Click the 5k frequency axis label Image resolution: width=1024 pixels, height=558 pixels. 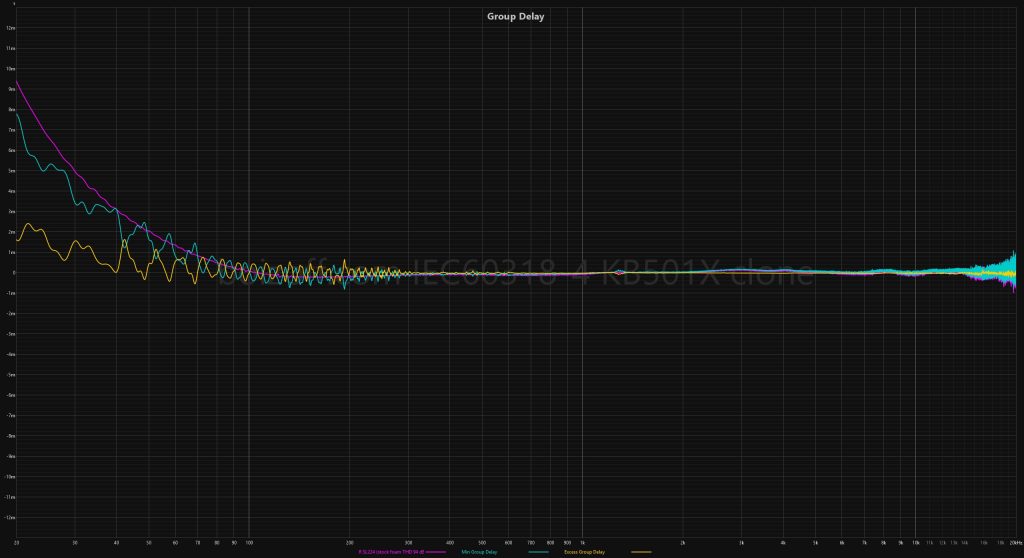(815, 541)
